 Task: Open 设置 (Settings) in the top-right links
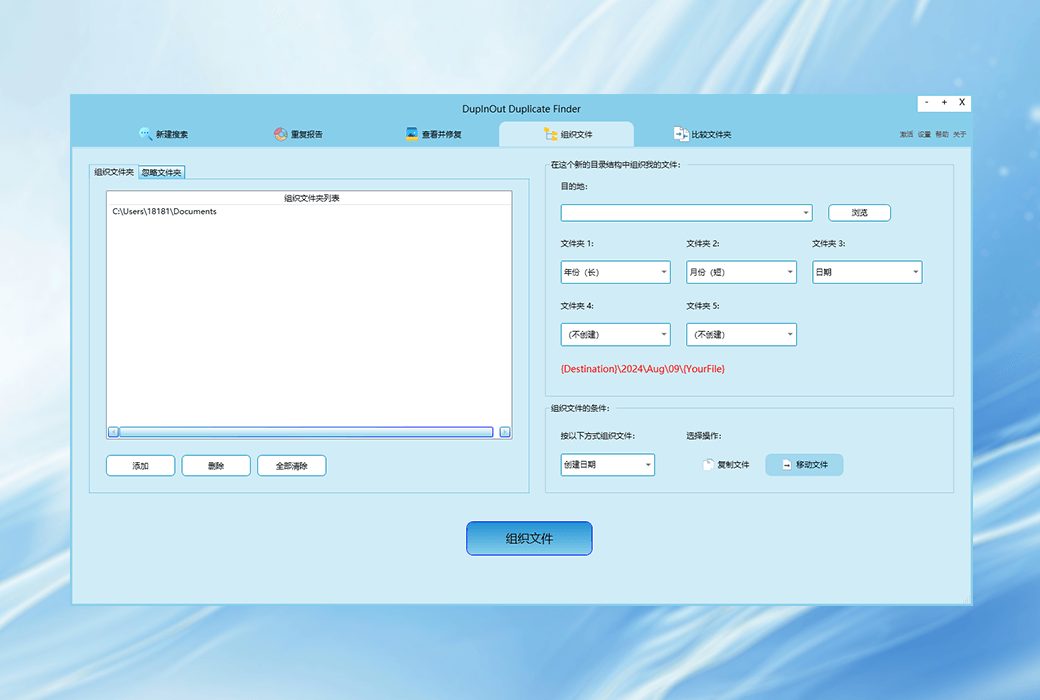(924, 135)
